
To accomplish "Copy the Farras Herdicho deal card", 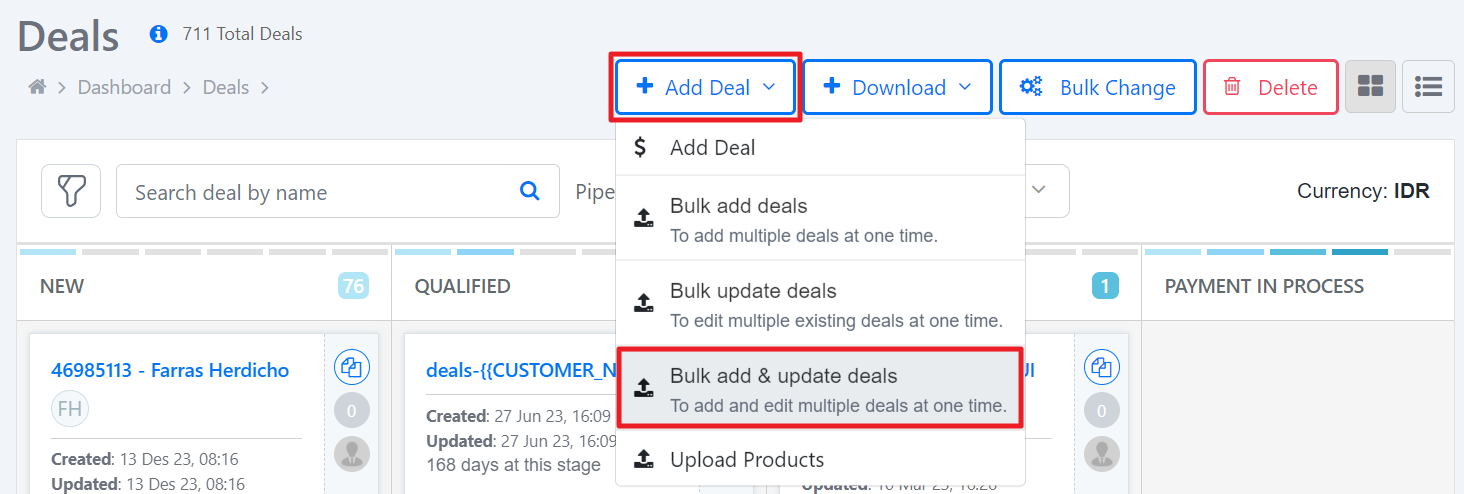I will pos(352,367).
